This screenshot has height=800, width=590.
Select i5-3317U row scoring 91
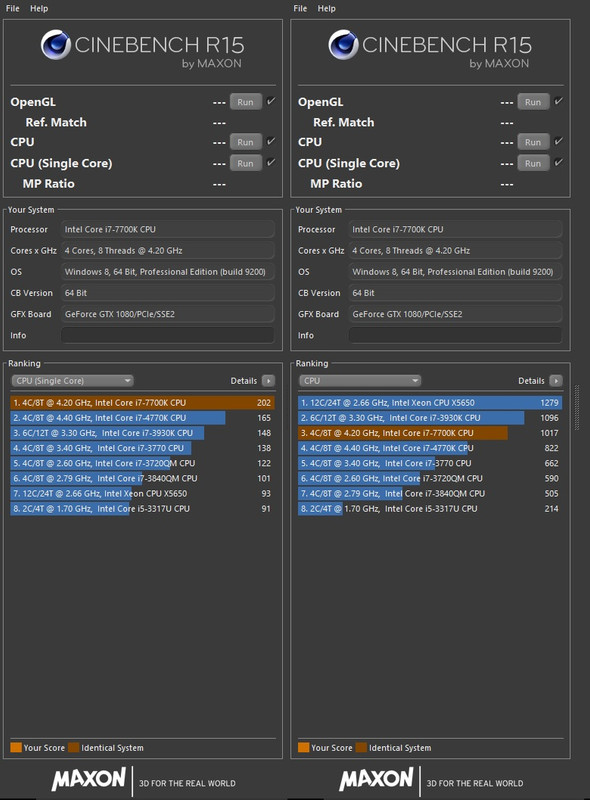(142, 509)
